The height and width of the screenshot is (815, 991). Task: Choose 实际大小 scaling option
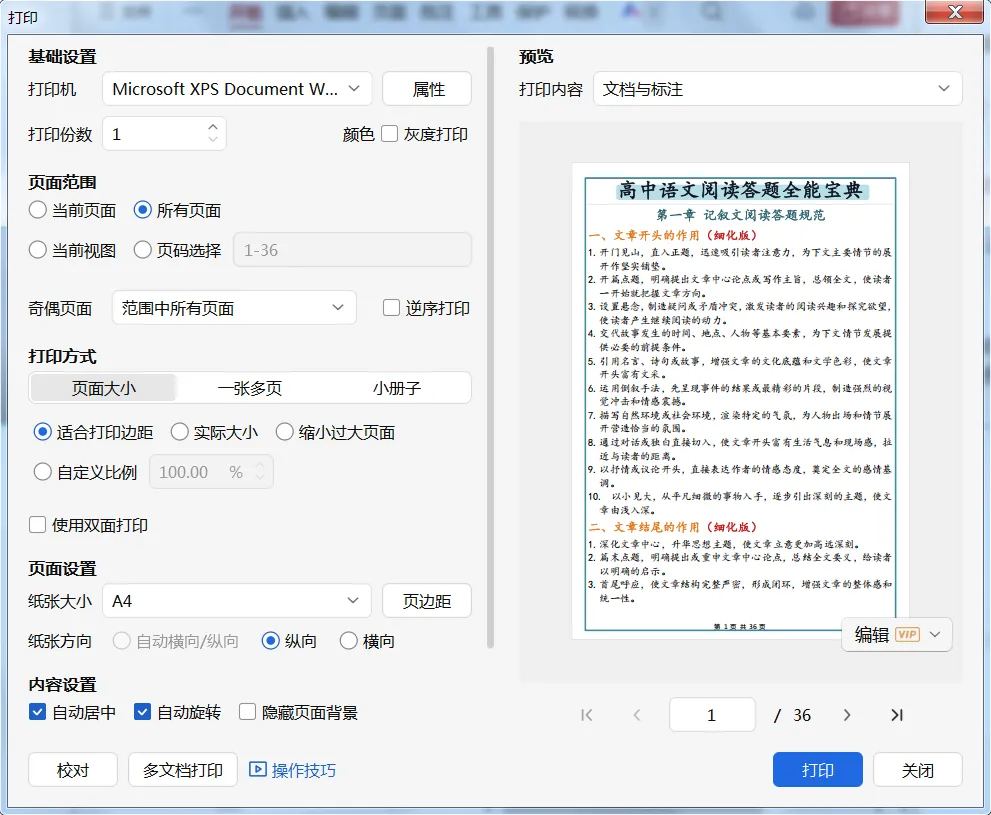[x=180, y=432]
